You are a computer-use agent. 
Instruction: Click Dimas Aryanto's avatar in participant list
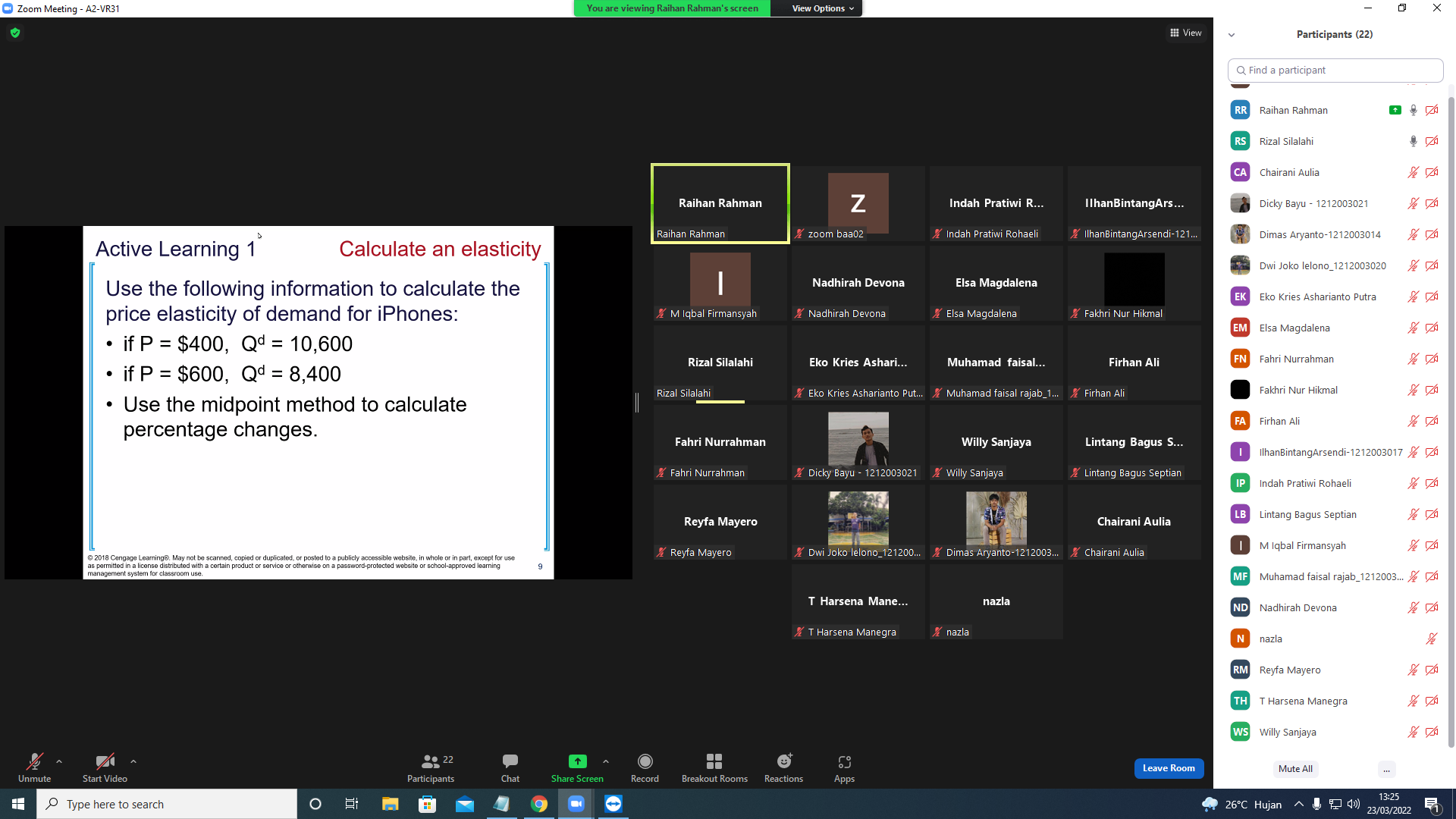[x=1240, y=234]
